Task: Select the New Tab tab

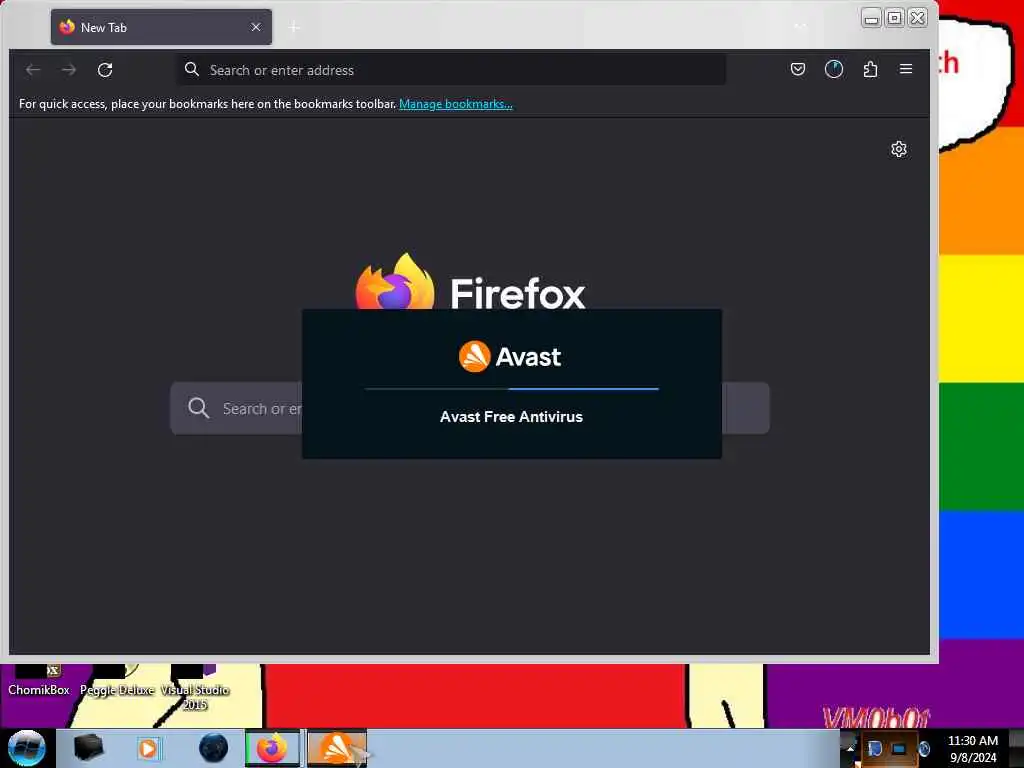Action: coord(161,27)
